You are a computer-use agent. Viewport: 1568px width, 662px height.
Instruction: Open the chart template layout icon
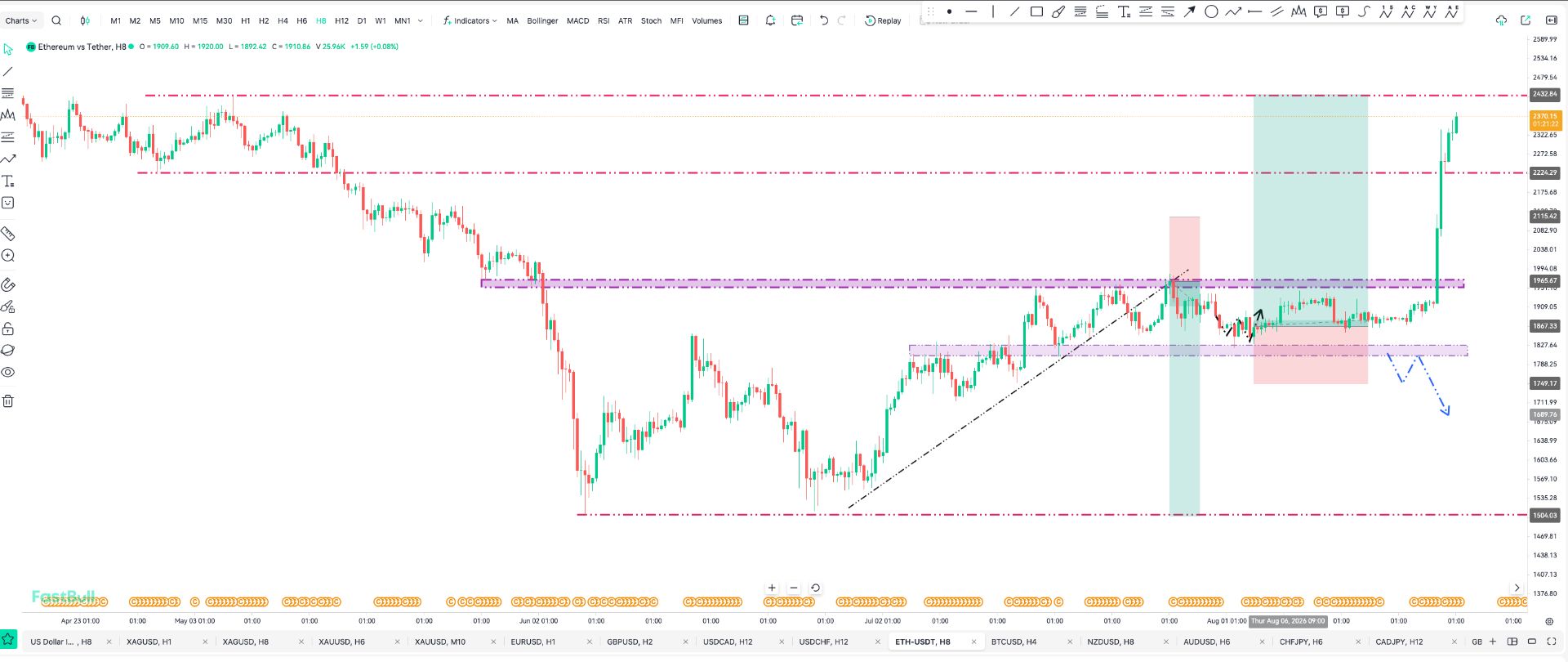[x=743, y=20]
